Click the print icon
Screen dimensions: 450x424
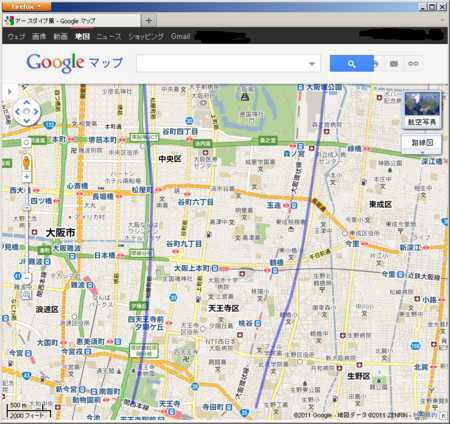(376, 63)
